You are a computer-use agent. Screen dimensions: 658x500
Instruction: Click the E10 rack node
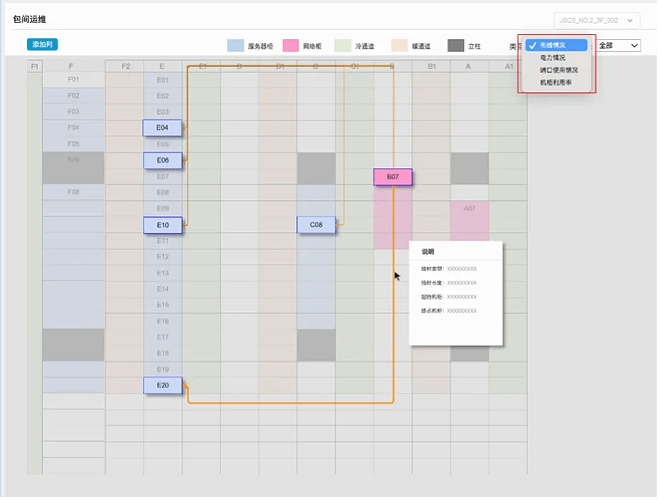click(163, 225)
